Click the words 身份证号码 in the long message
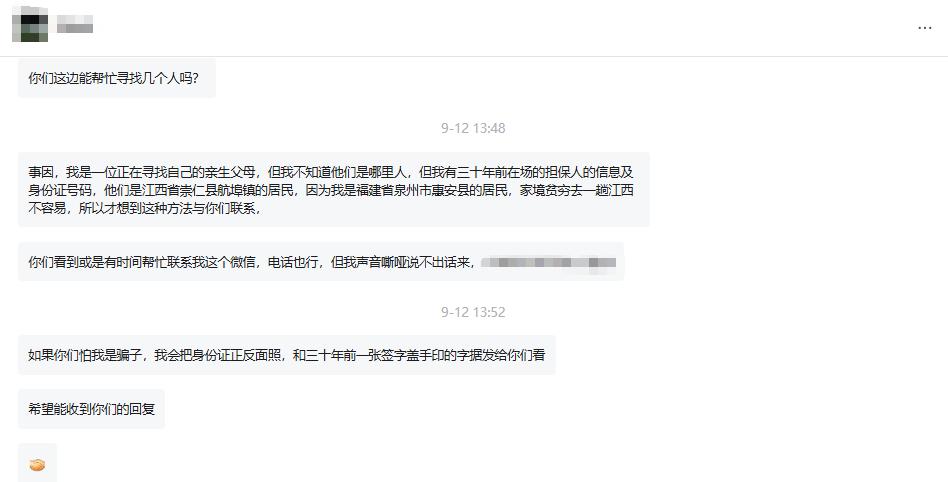The image size is (948, 482). coord(60,190)
